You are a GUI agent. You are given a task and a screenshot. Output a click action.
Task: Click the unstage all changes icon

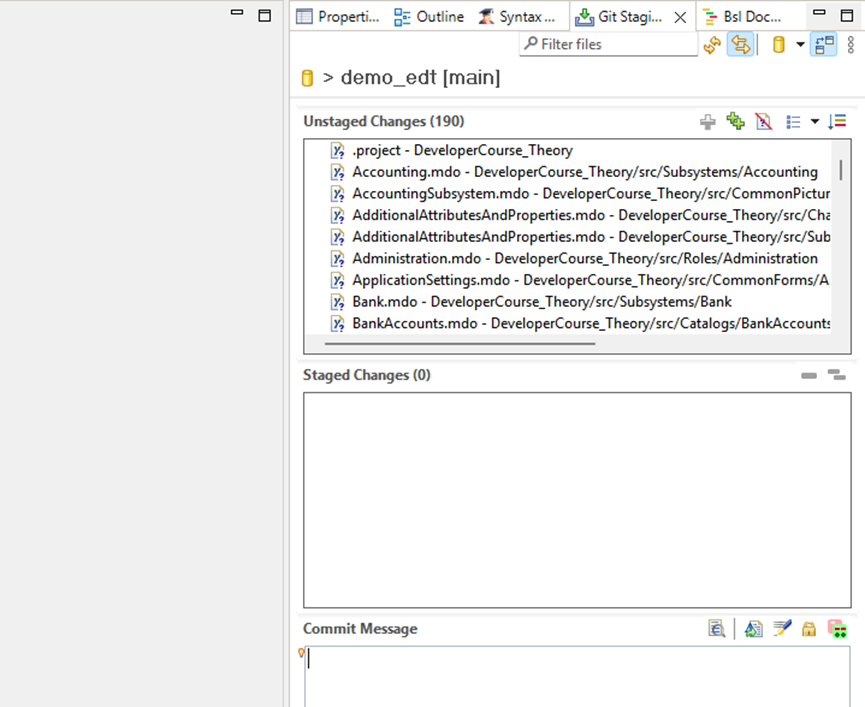click(836, 376)
